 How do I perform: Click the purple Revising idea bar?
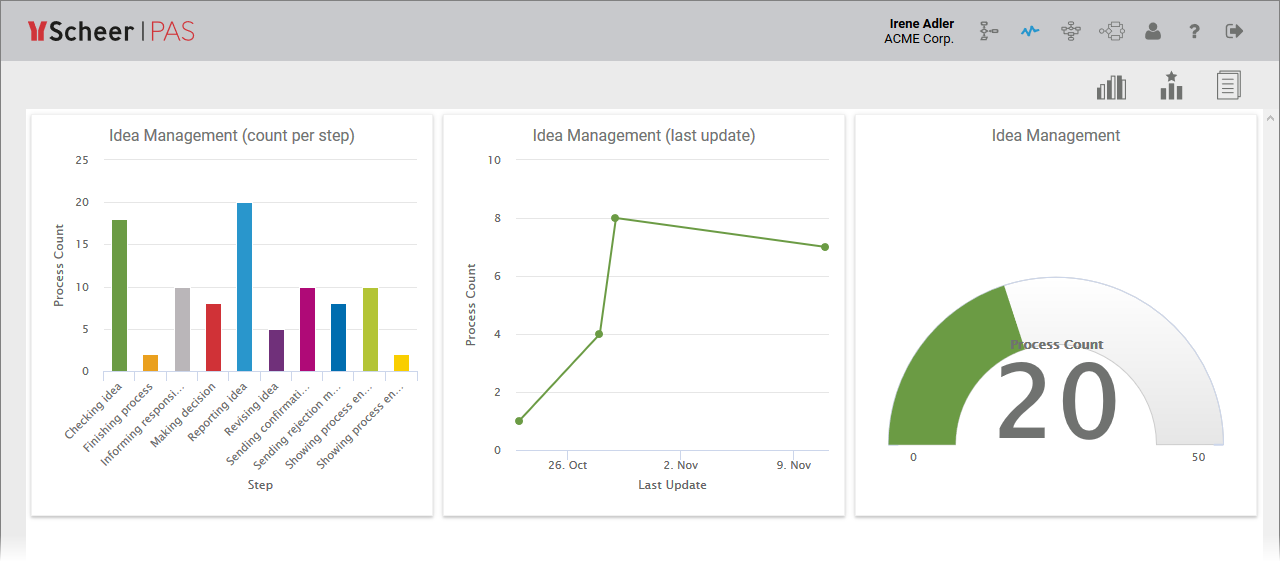tap(276, 350)
